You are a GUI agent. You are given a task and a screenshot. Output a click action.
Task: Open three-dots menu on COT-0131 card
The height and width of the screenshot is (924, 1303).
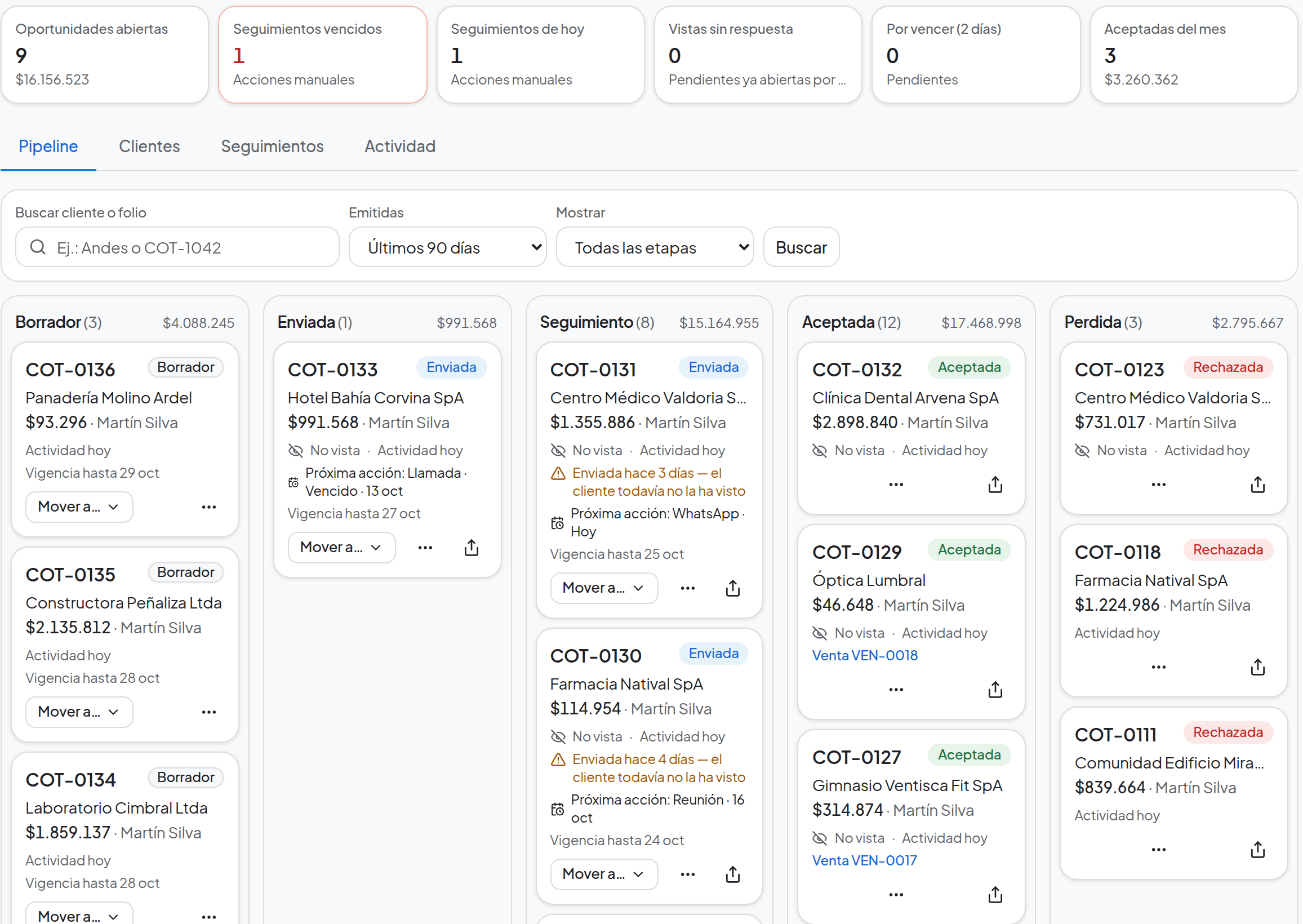688,588
